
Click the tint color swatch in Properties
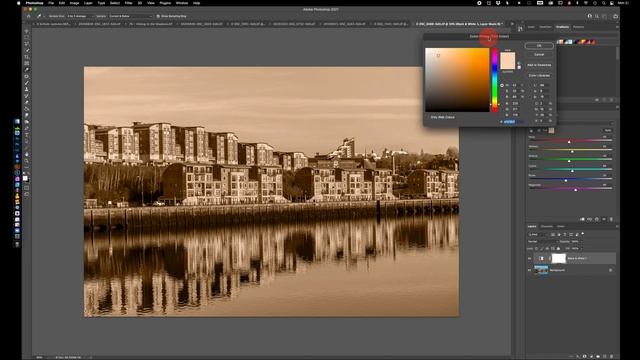click(551, 130)
